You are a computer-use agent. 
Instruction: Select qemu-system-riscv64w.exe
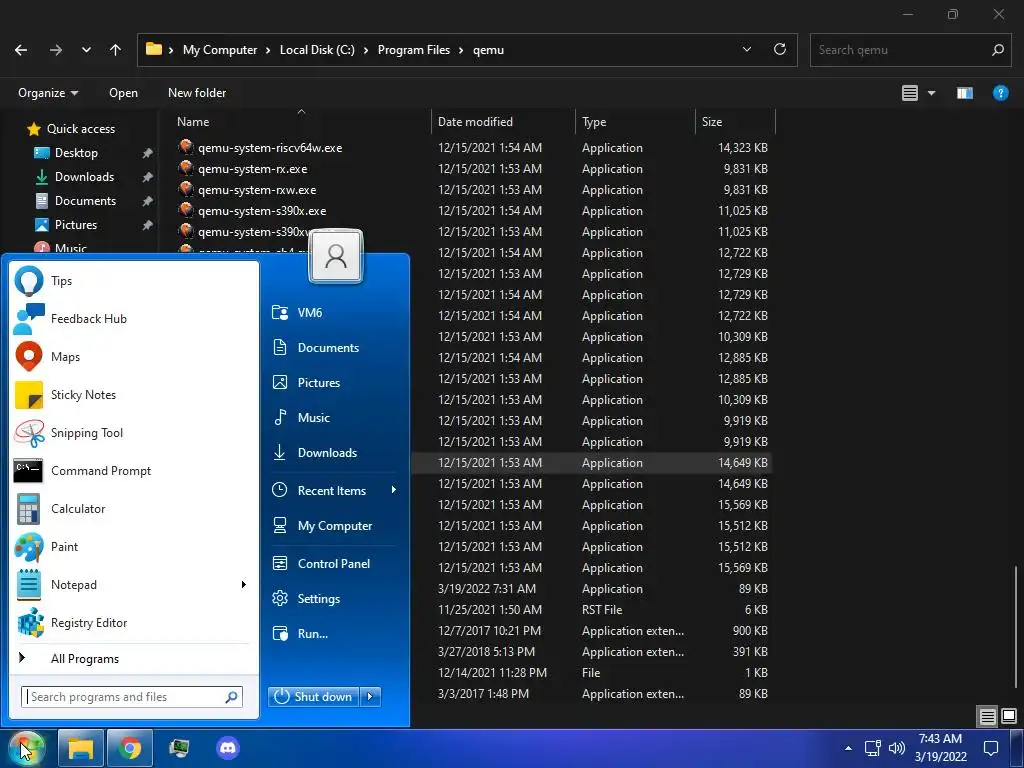coord(270,148)
